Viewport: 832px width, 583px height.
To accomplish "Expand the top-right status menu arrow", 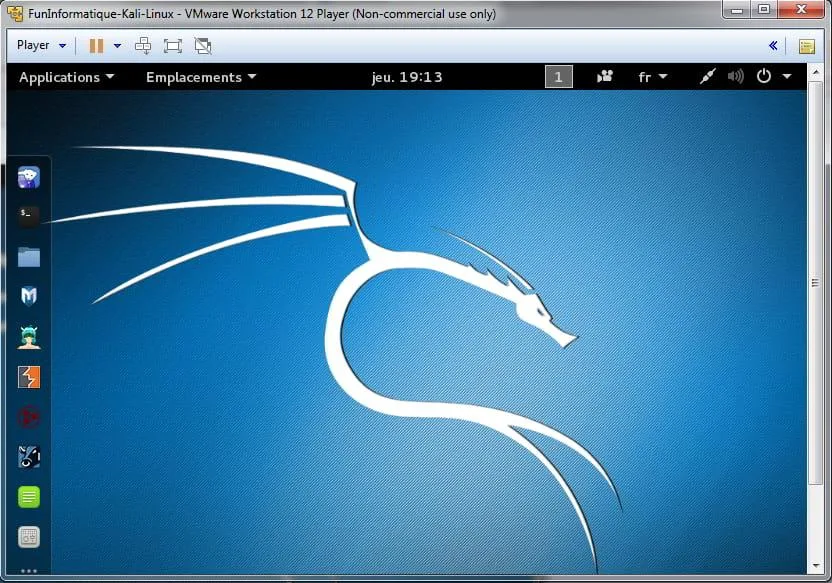I will pyautogui.click(x=785, y=76).
